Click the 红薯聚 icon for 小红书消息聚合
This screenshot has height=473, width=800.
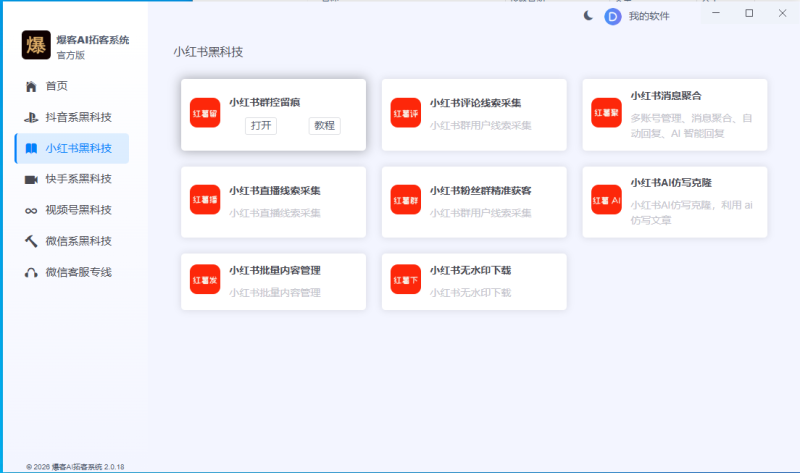606,113
